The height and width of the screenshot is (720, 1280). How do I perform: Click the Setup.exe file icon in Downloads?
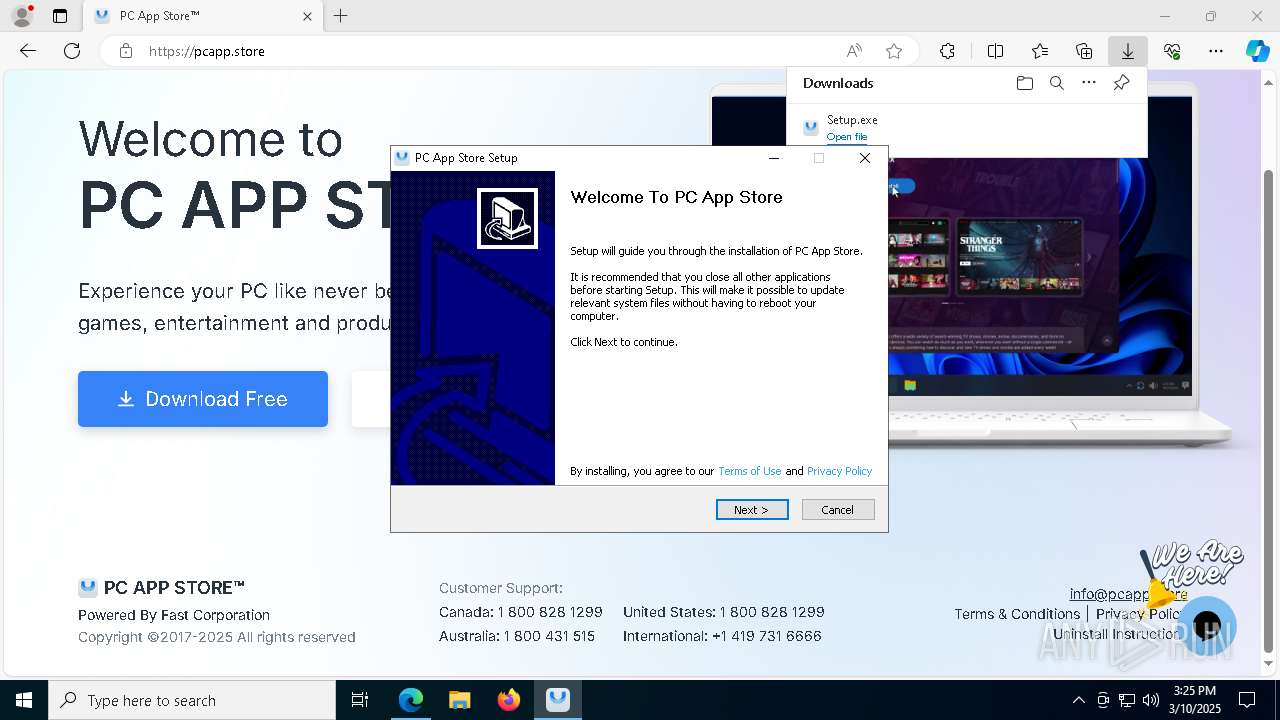pyautogui.click(x=811, y=127)
